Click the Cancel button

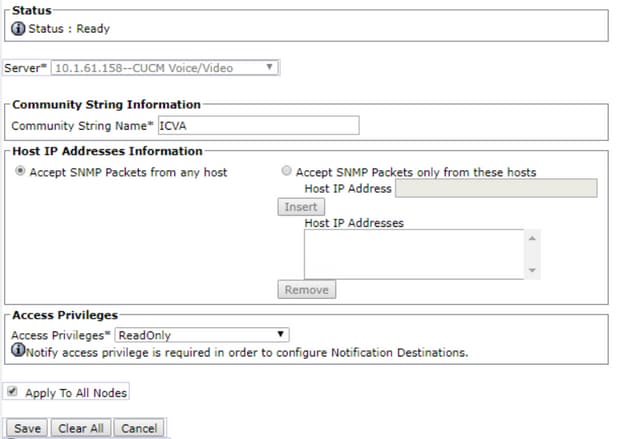(x=139, y=428)
